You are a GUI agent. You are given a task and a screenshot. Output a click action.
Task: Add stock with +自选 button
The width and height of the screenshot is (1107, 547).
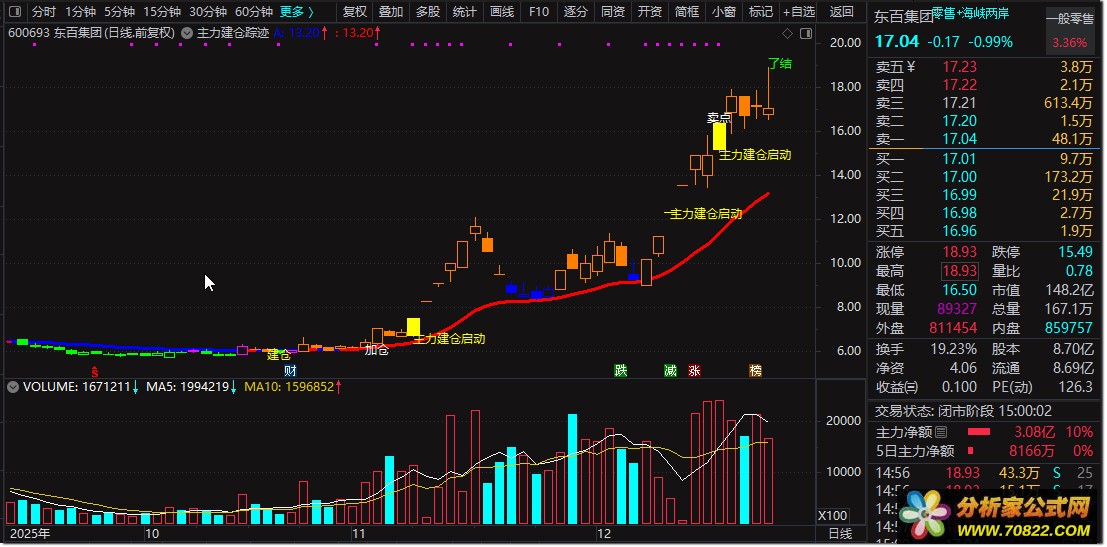coord(798,12)
